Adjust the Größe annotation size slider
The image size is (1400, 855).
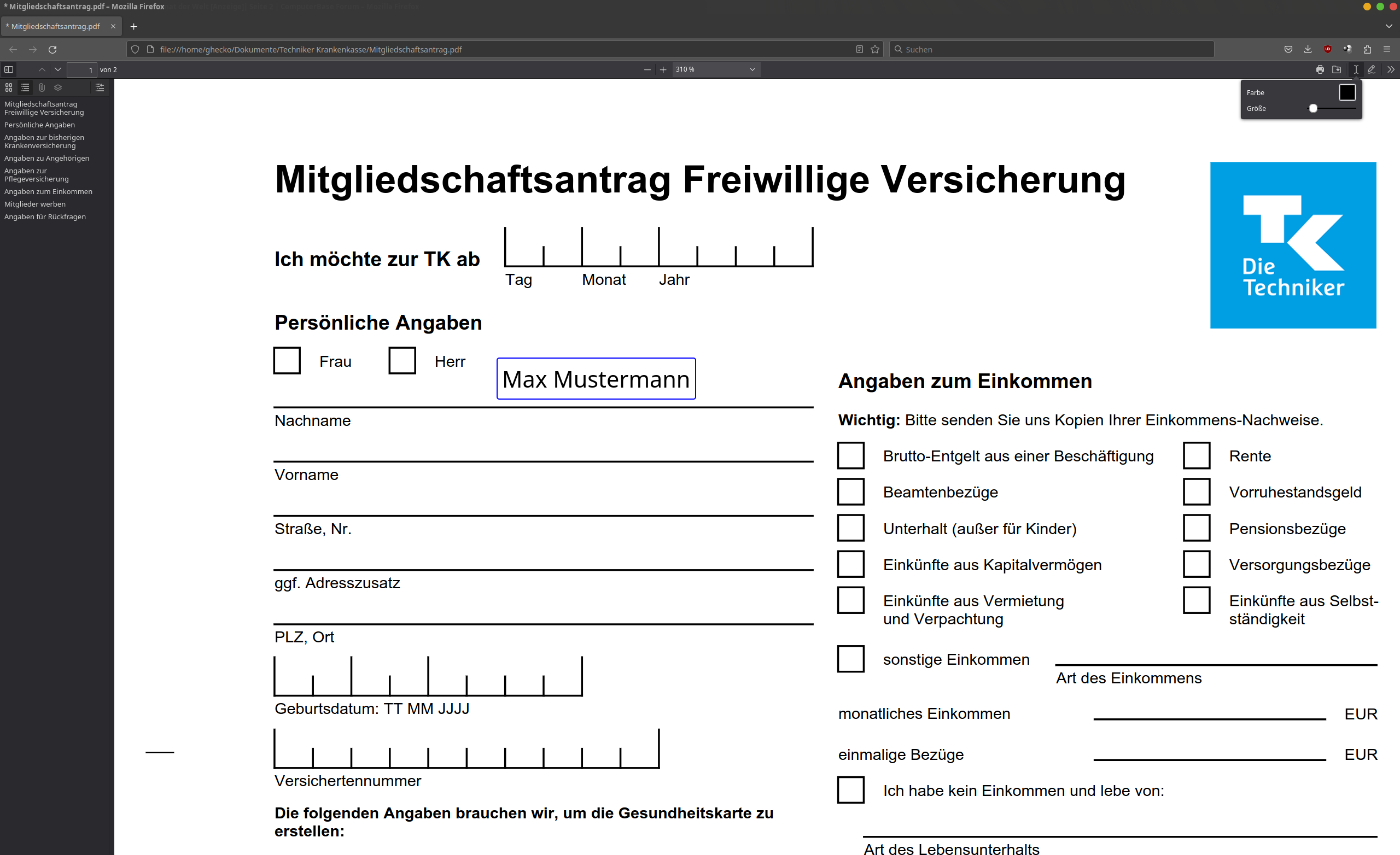pos(1313,108)
